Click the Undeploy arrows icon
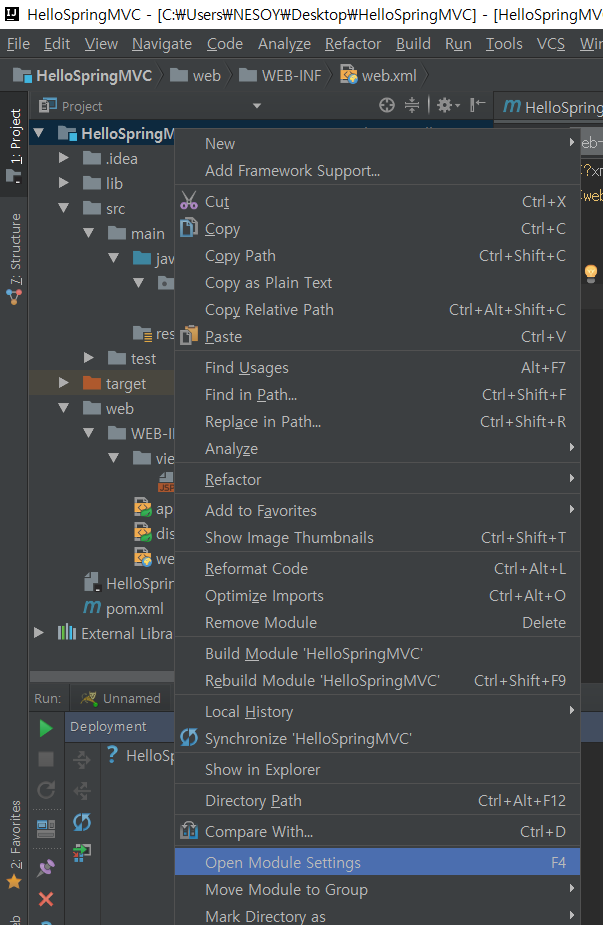The image size is (603, 925). tap(82, 790)
